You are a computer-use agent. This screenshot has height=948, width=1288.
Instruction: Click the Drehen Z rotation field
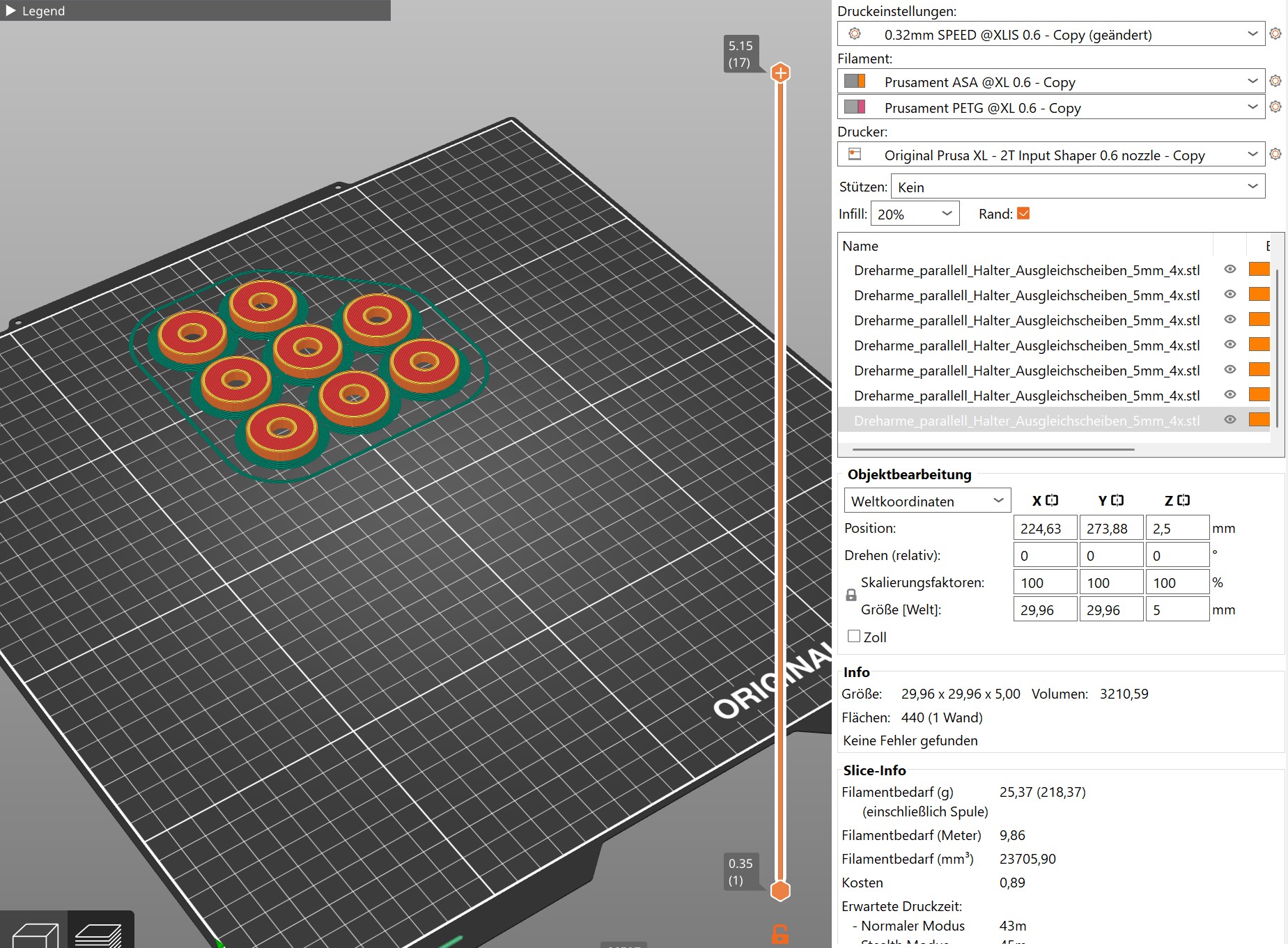tap(1177, 555)
